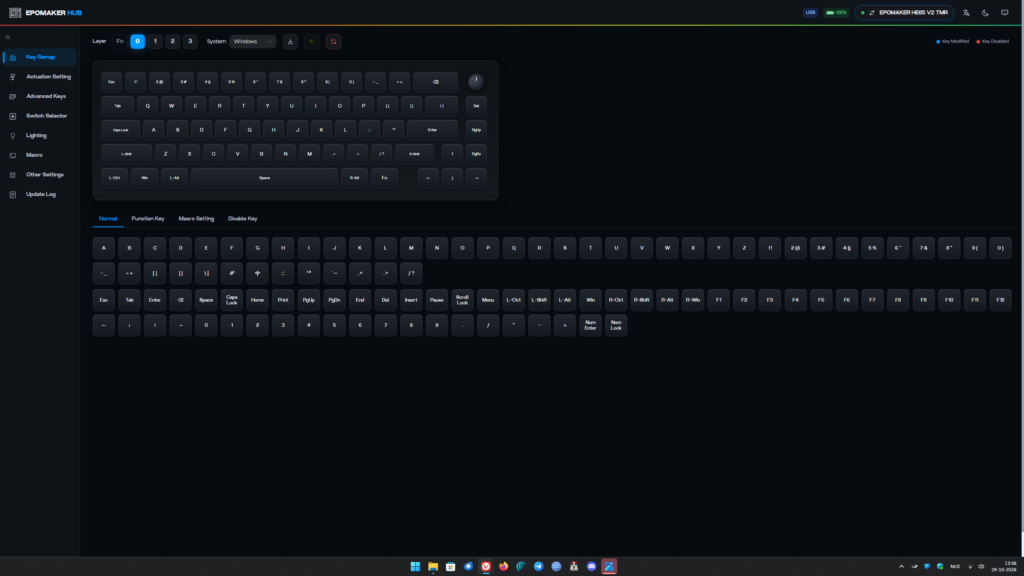Open the Windows Start menu
Screen dimensions: 1024x576
pyautogui.click(x=415, y=566)
